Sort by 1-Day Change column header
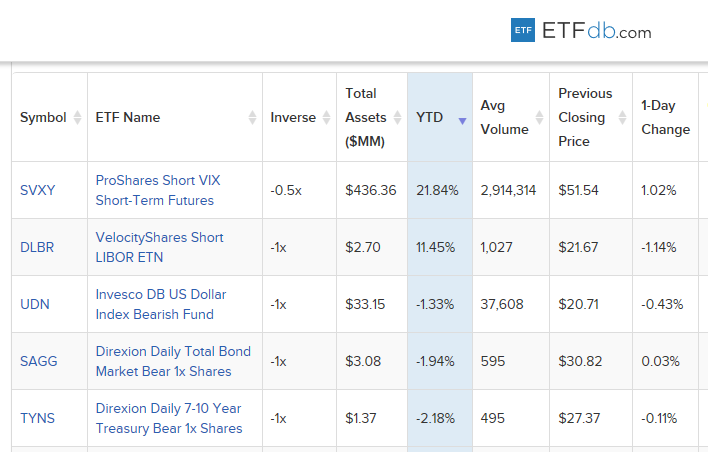Viewport: 708px width, 452px height. click(665, 117)
